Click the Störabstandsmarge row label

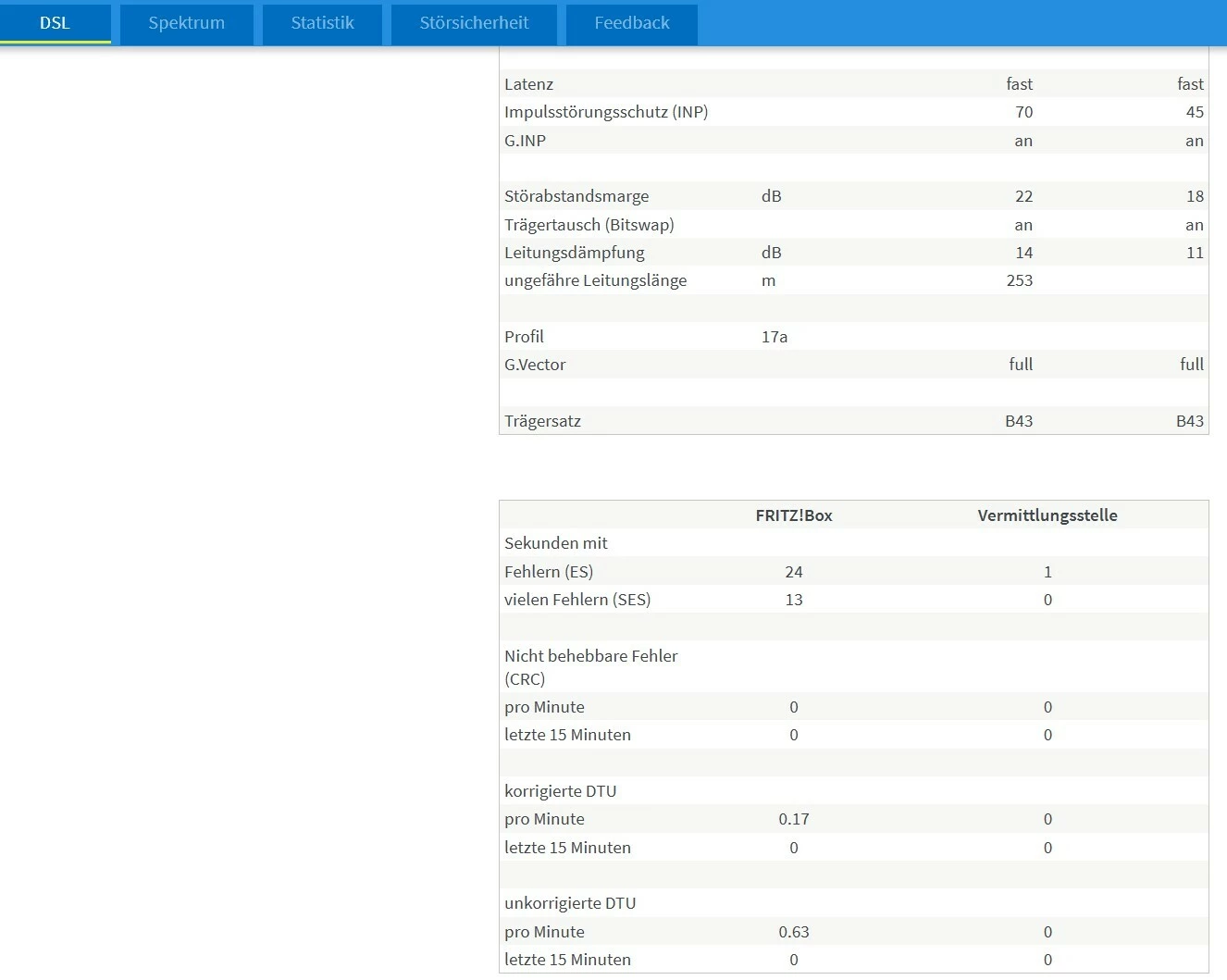pyautogui.click(x=576, y=196)
